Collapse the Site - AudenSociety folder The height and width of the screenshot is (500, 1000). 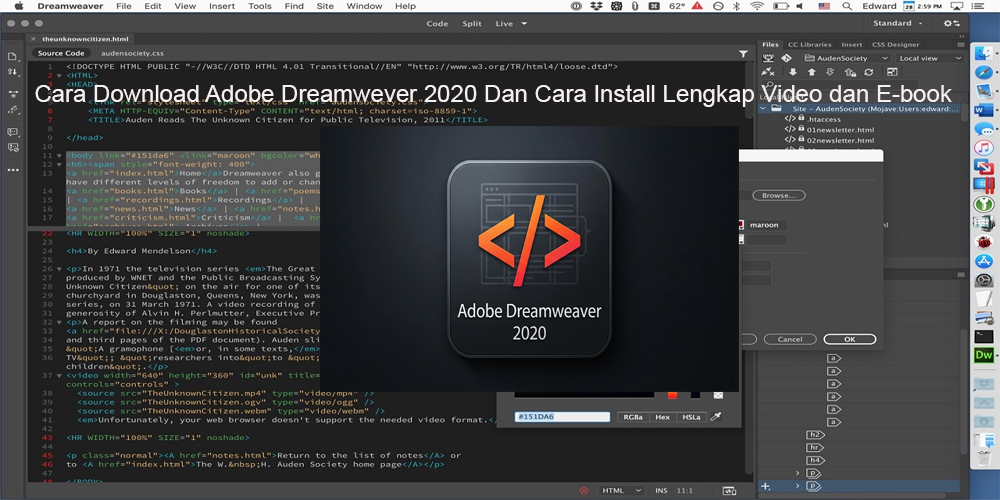point(763,109)
